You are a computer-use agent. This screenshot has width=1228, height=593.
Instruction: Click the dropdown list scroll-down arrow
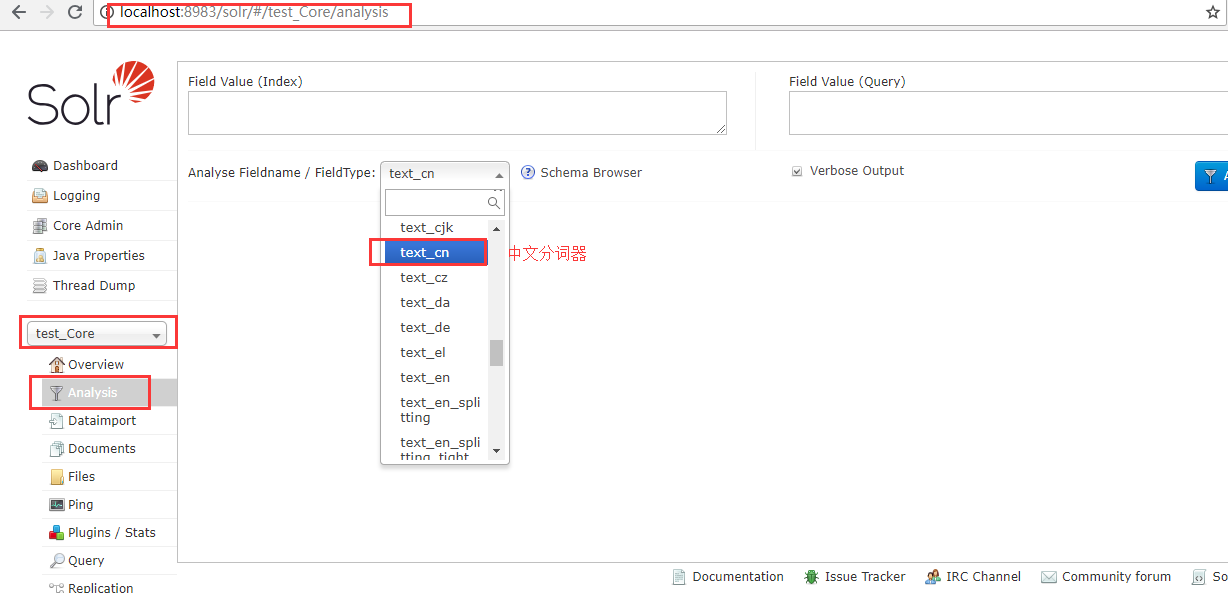point(496,451)
